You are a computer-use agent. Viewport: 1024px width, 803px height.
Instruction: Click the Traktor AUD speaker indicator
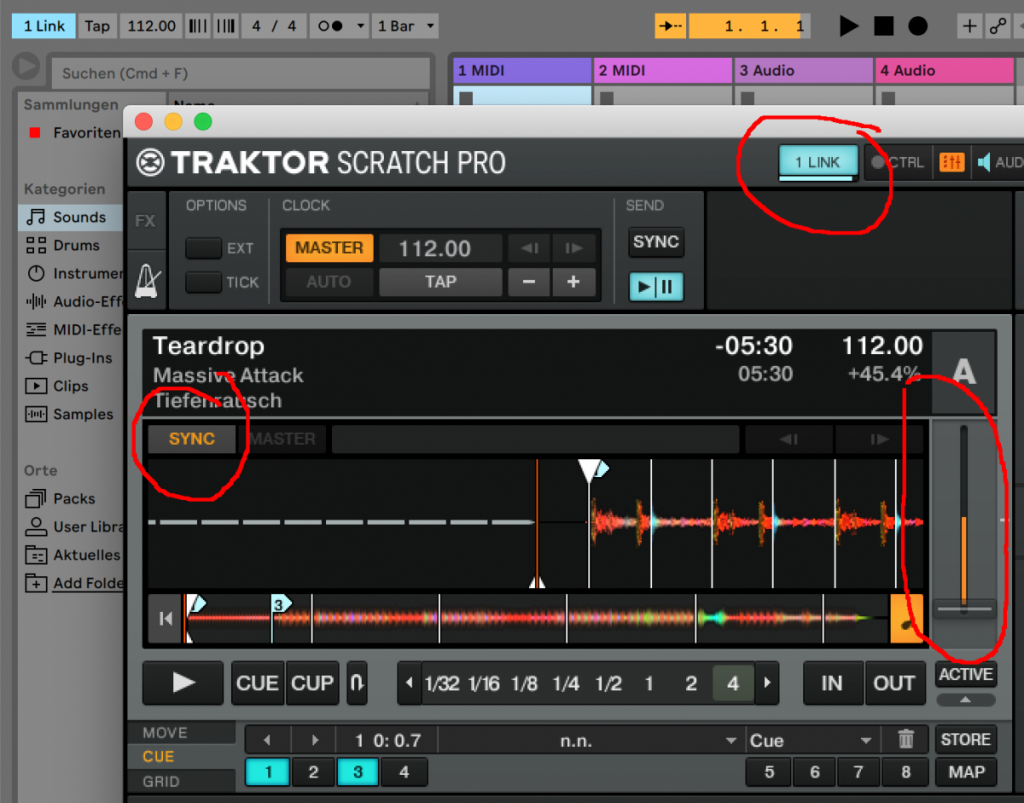pos(999,162)
